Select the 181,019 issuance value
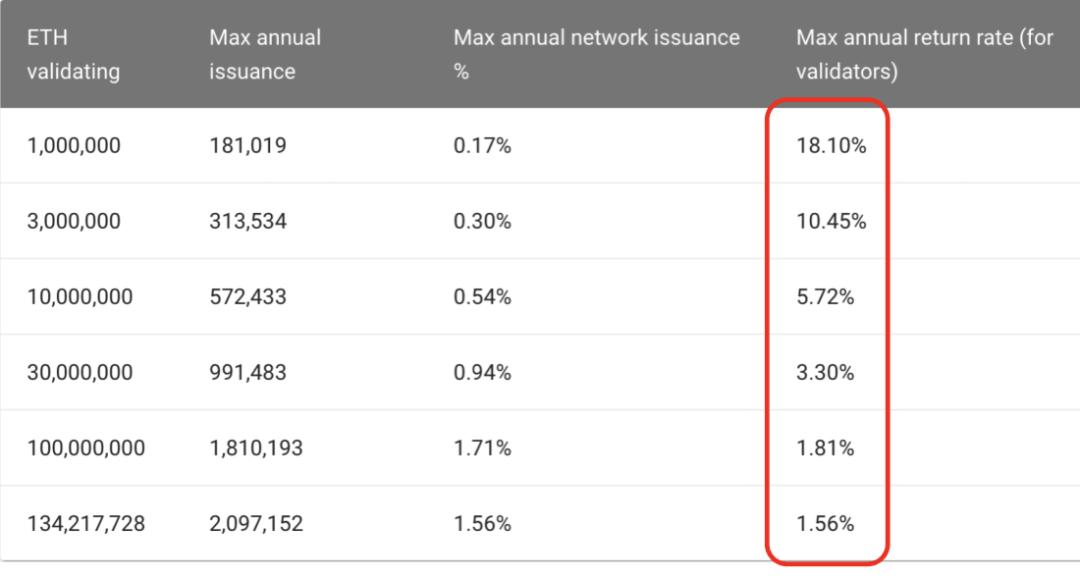Viewport: 1080px width, 578px height. [x=248, y=145]
